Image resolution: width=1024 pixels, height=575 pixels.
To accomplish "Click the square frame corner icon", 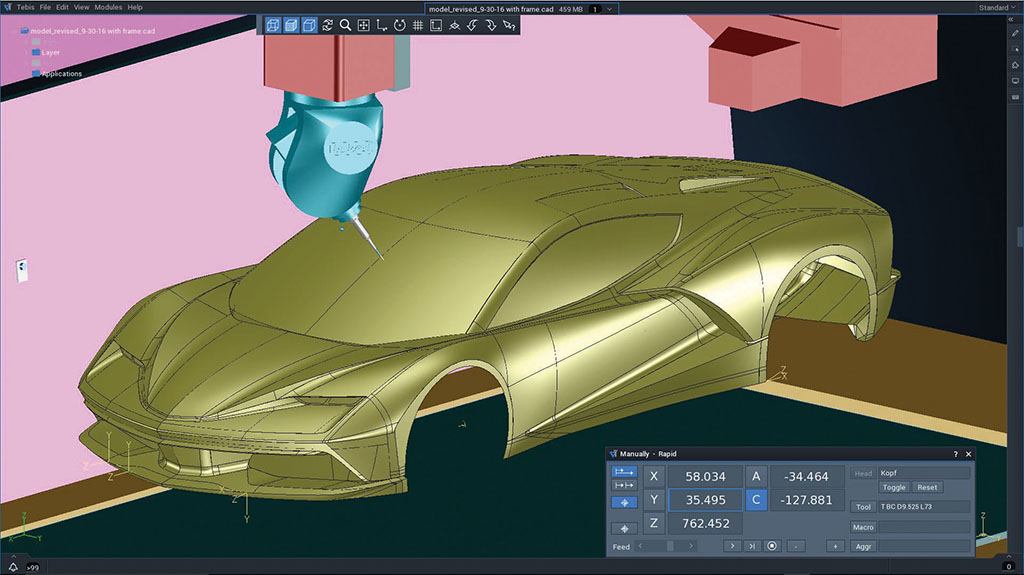I will [x=436, y=25].
